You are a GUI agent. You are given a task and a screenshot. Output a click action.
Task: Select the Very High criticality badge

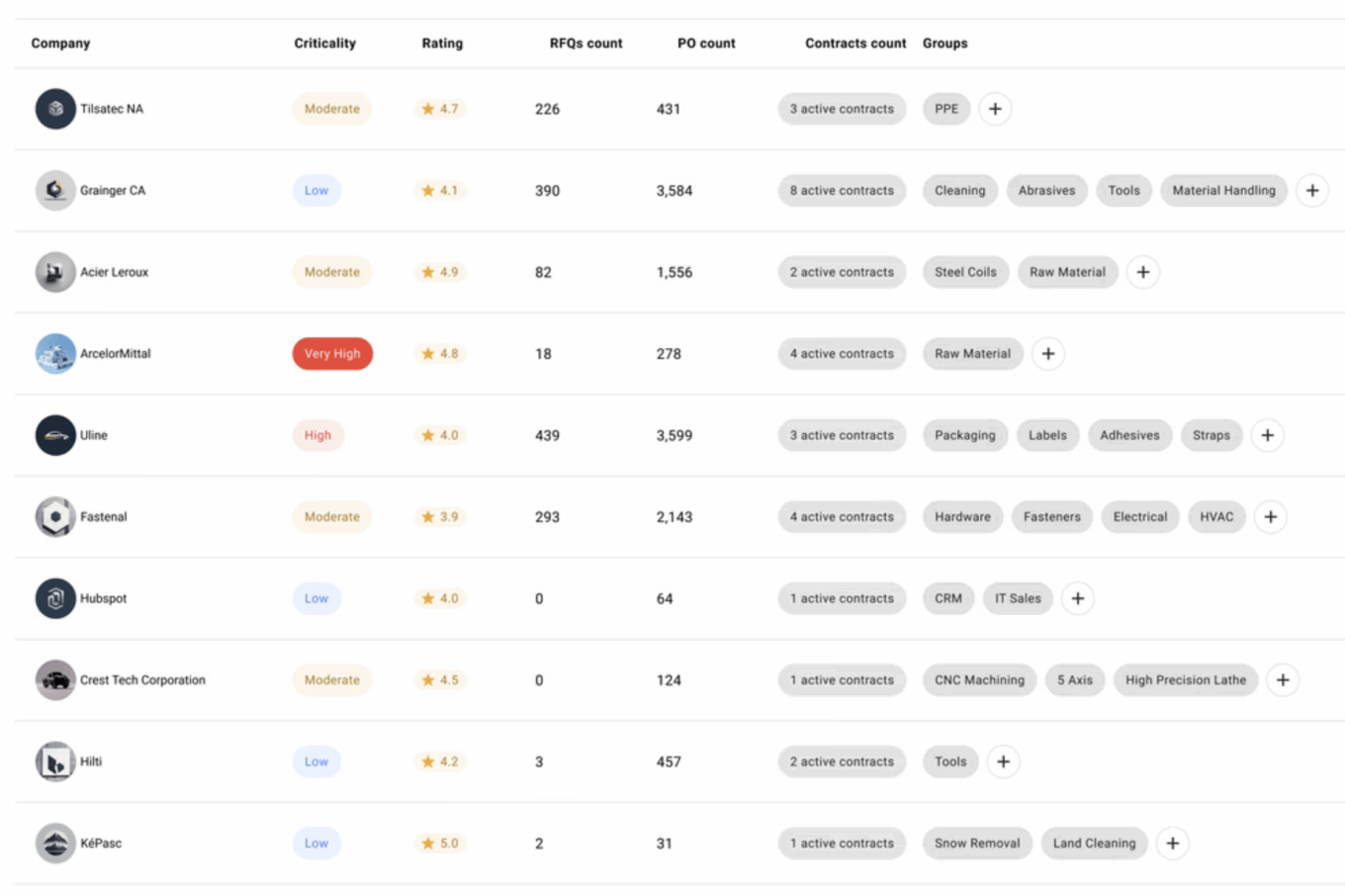tap(332, 354)
